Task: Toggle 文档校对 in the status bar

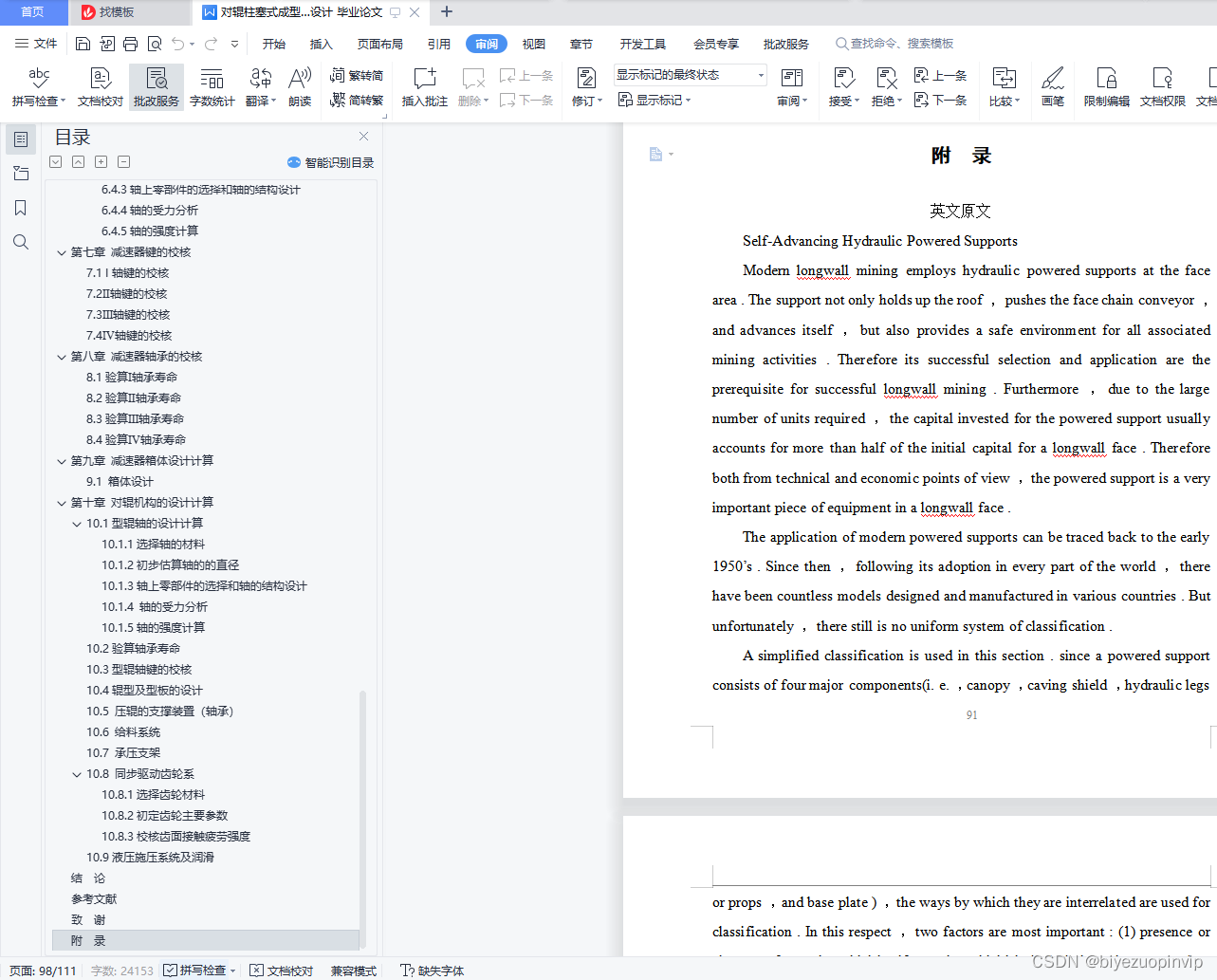Action: [x=281, y=971]
